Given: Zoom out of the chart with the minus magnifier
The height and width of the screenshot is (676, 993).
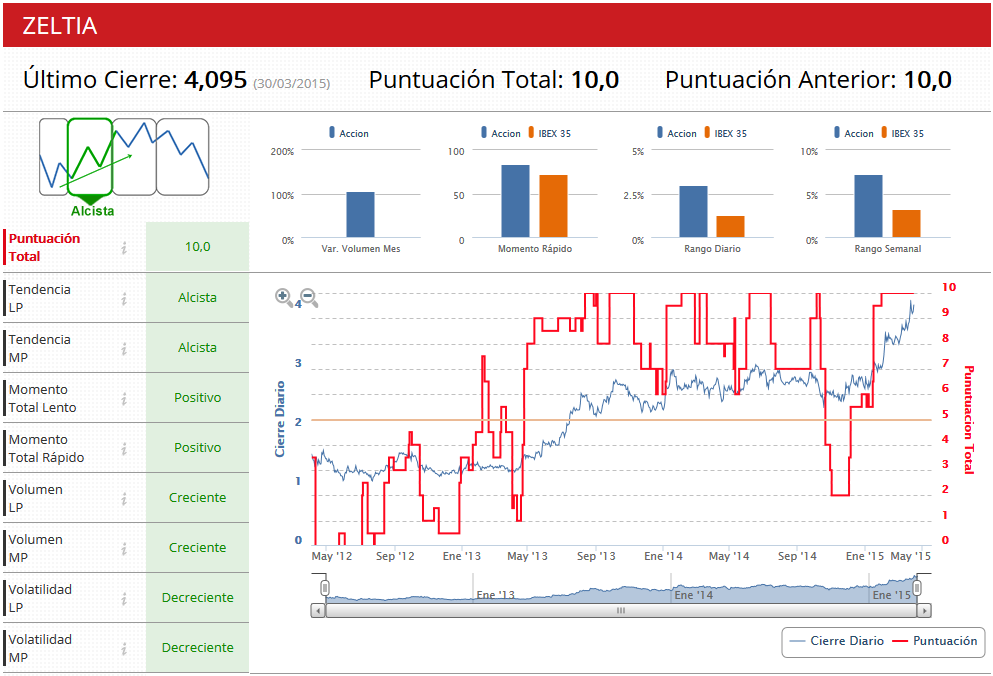Looking at the screenshot, I should (309, 297).
